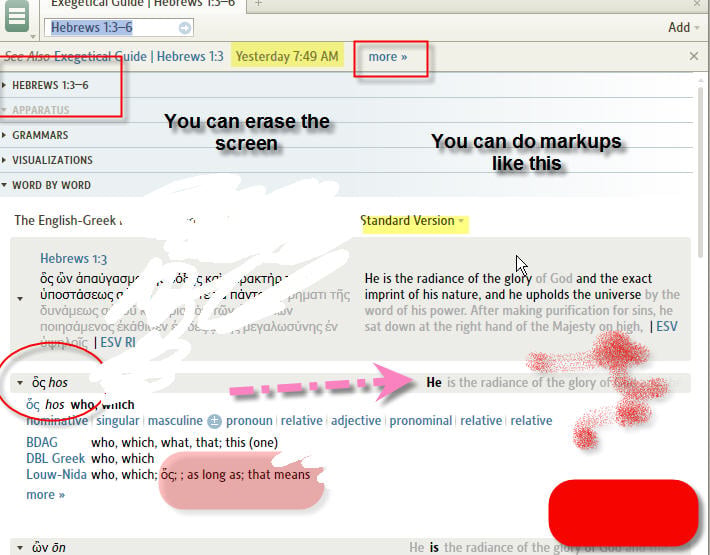Click the new tab plus button
This screenshot has height=555, width=710.
(258, 4)
